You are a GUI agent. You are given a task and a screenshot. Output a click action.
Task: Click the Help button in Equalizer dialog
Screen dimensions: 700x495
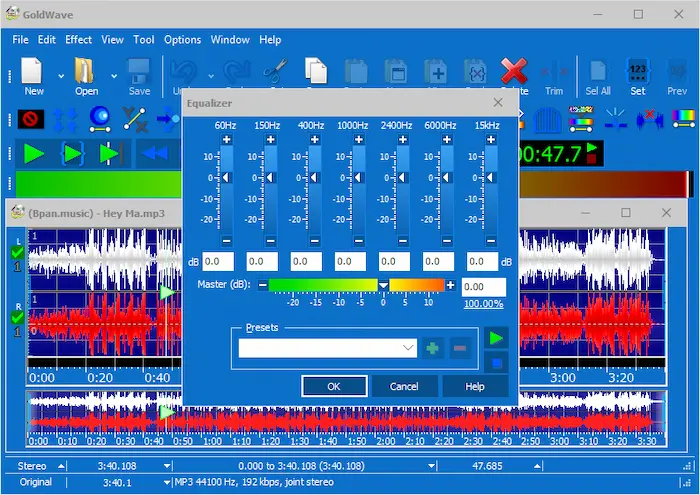coord(475,386)
